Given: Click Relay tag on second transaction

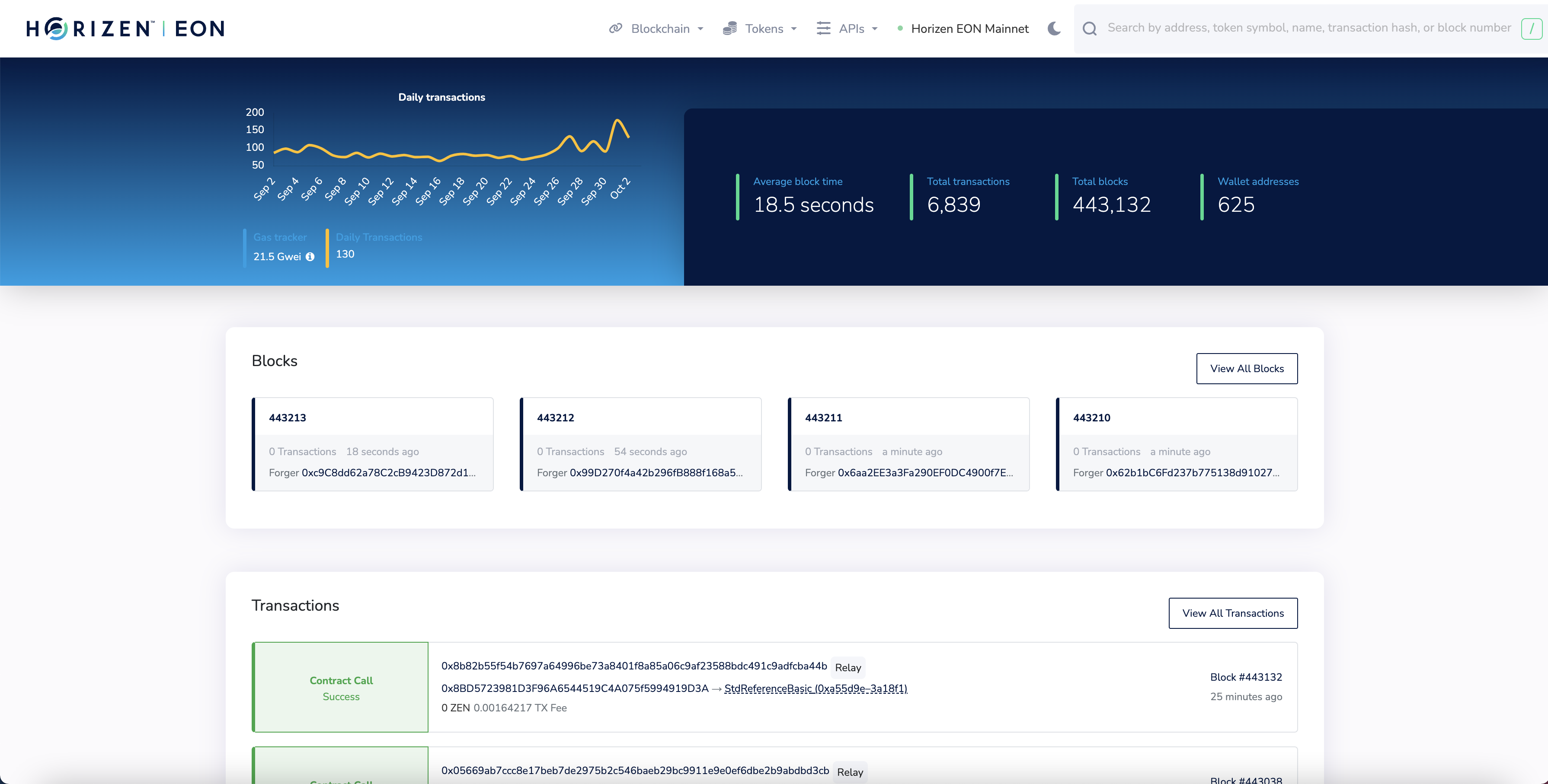Looking at the screenshot, I should pos(850,772).
